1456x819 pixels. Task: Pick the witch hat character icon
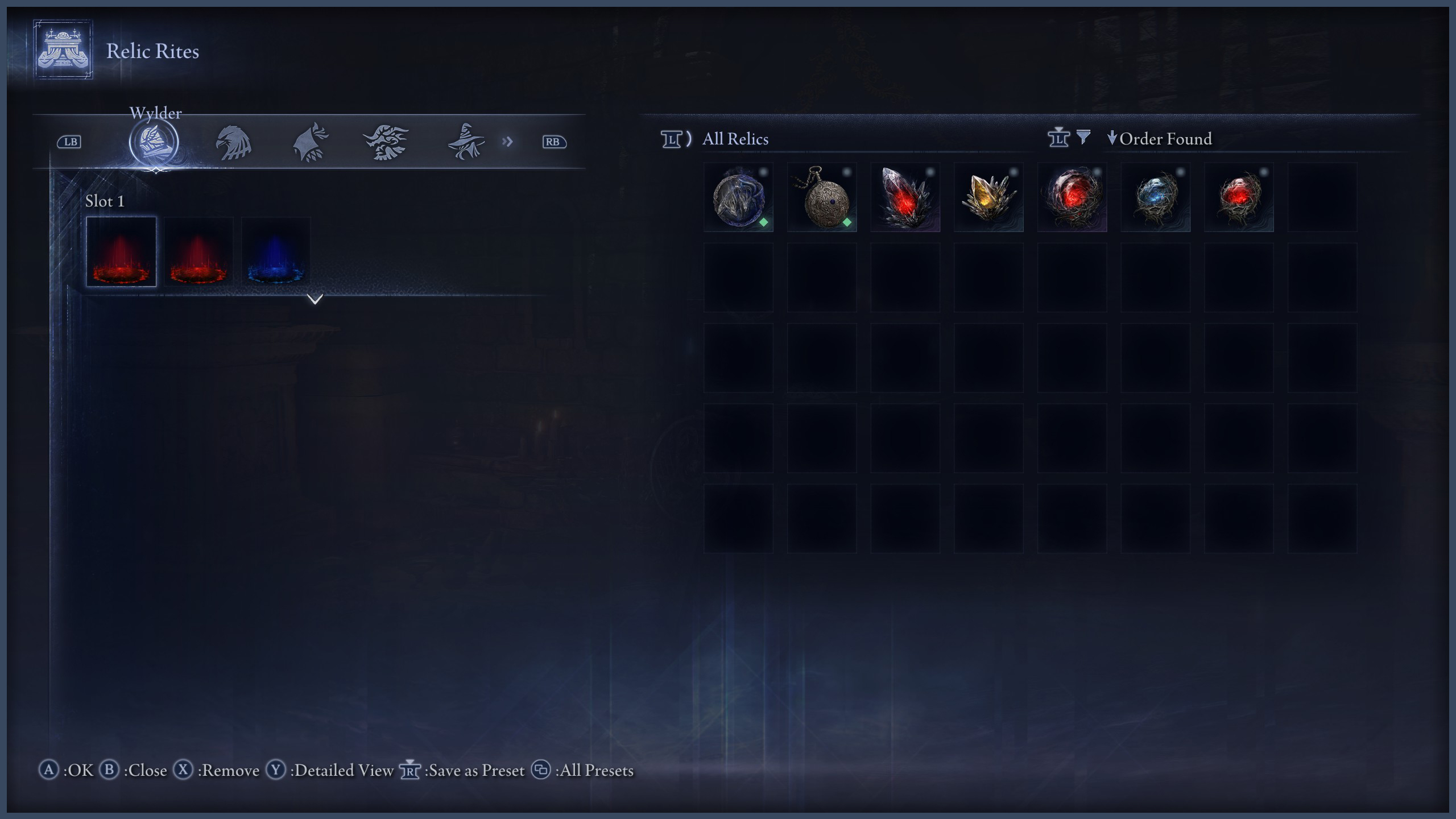click(466, 142)
